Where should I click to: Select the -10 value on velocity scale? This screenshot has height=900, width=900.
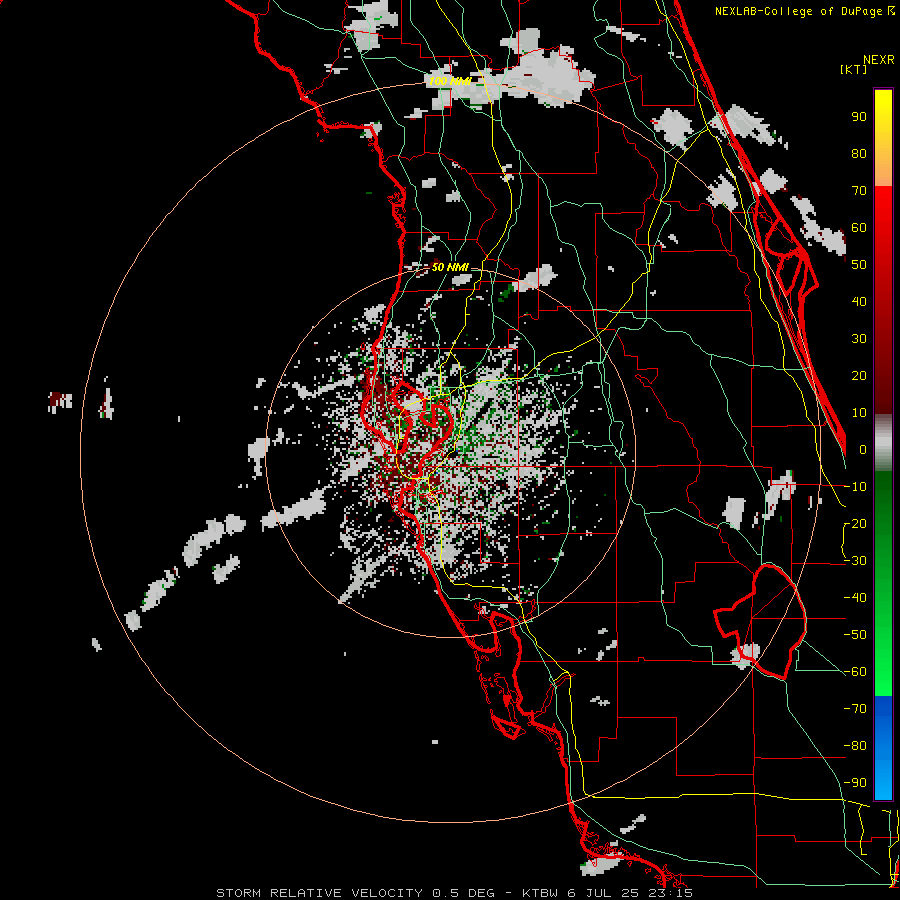855,487
